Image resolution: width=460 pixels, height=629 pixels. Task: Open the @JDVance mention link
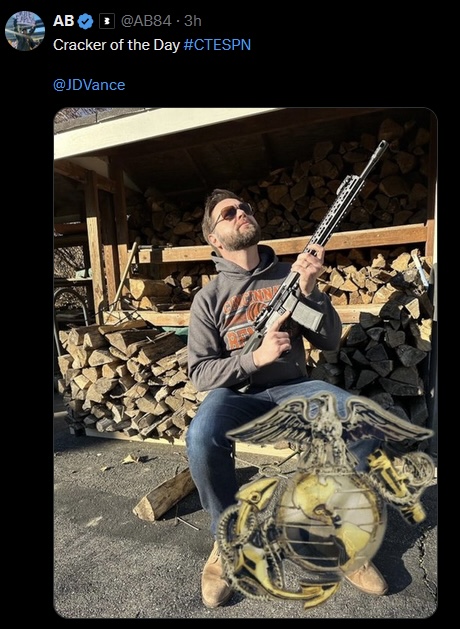click(89, 85)
